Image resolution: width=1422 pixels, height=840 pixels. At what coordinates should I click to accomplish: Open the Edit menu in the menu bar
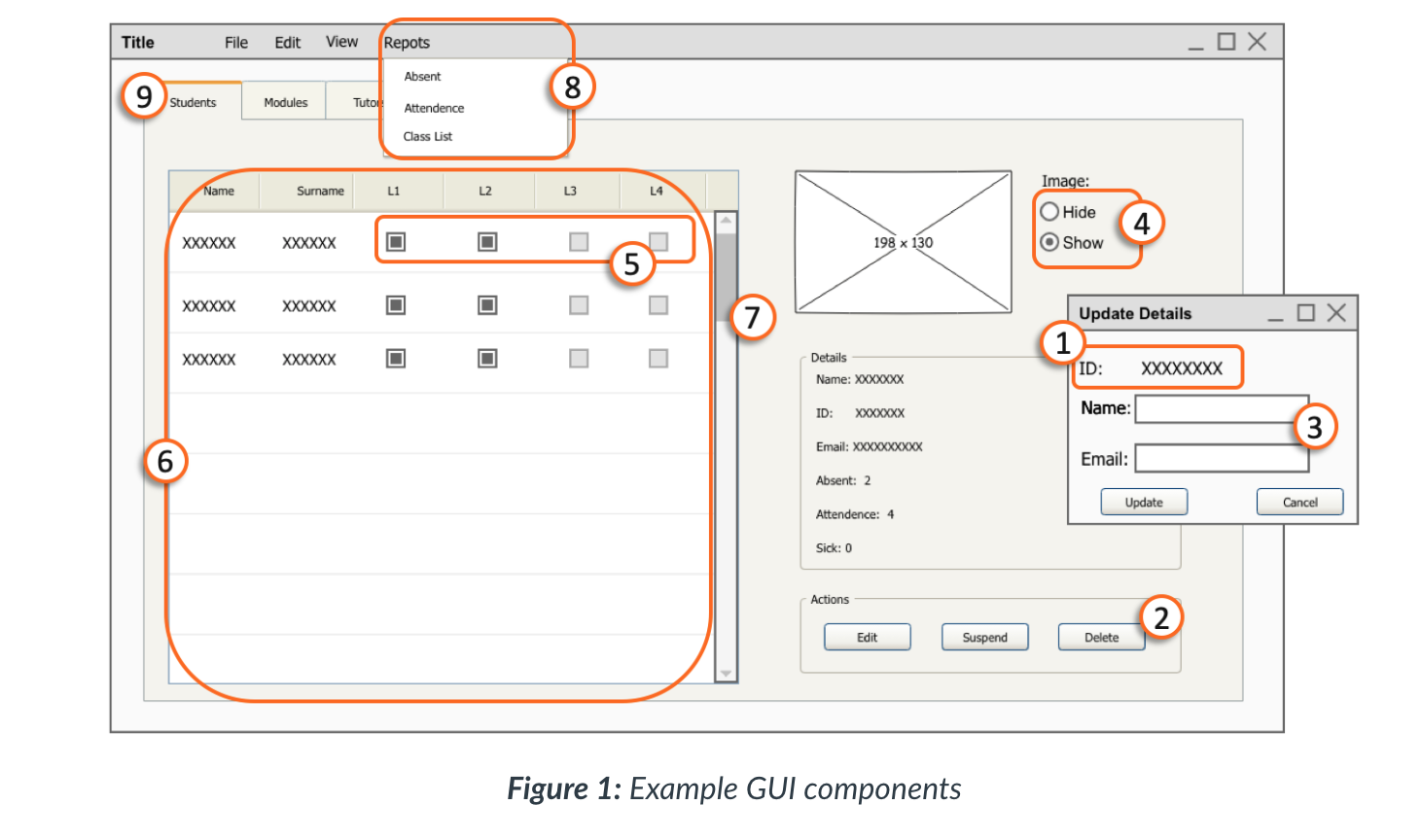tap(287, 43)
